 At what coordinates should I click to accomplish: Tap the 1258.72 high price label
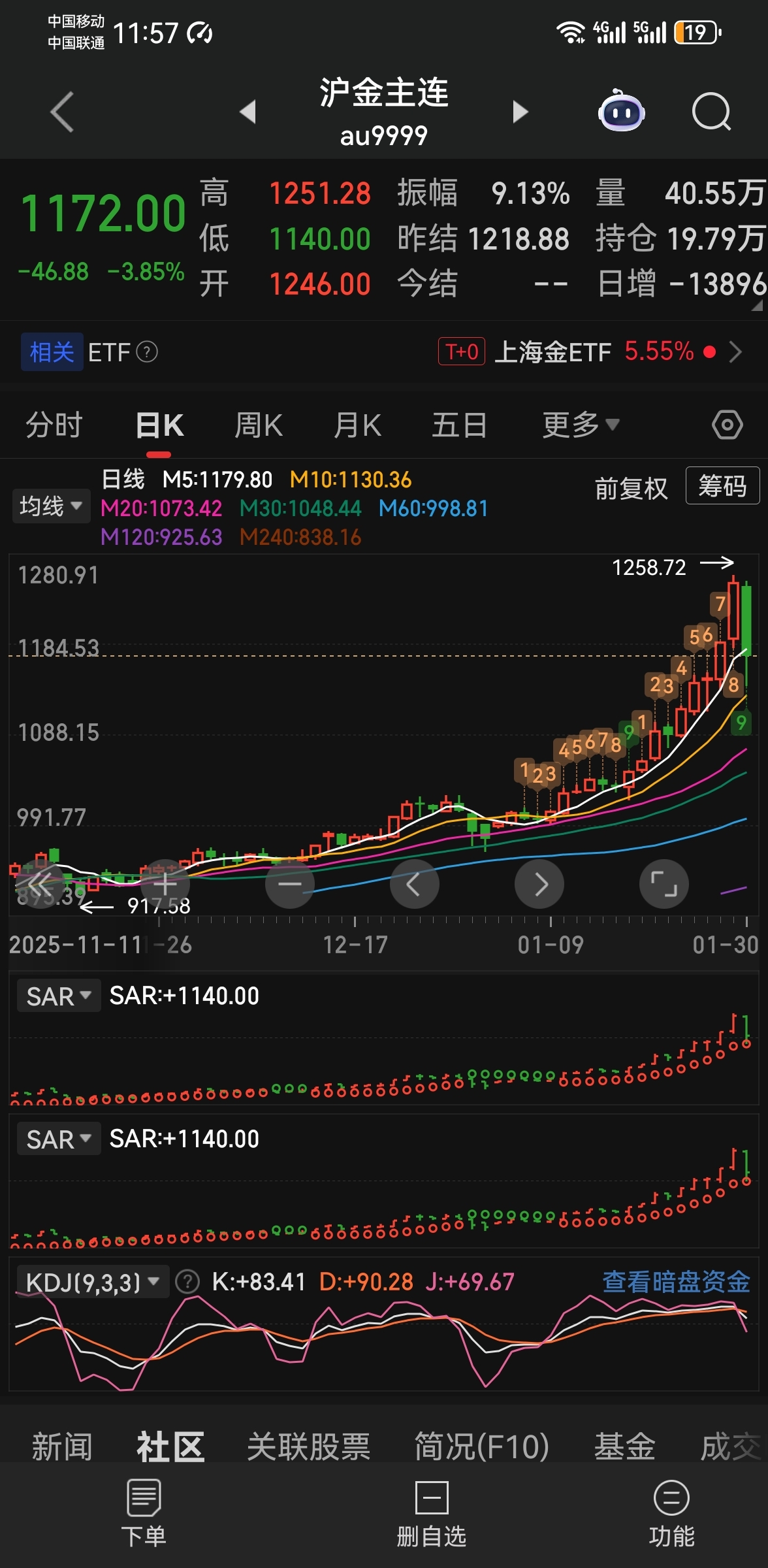649,567
